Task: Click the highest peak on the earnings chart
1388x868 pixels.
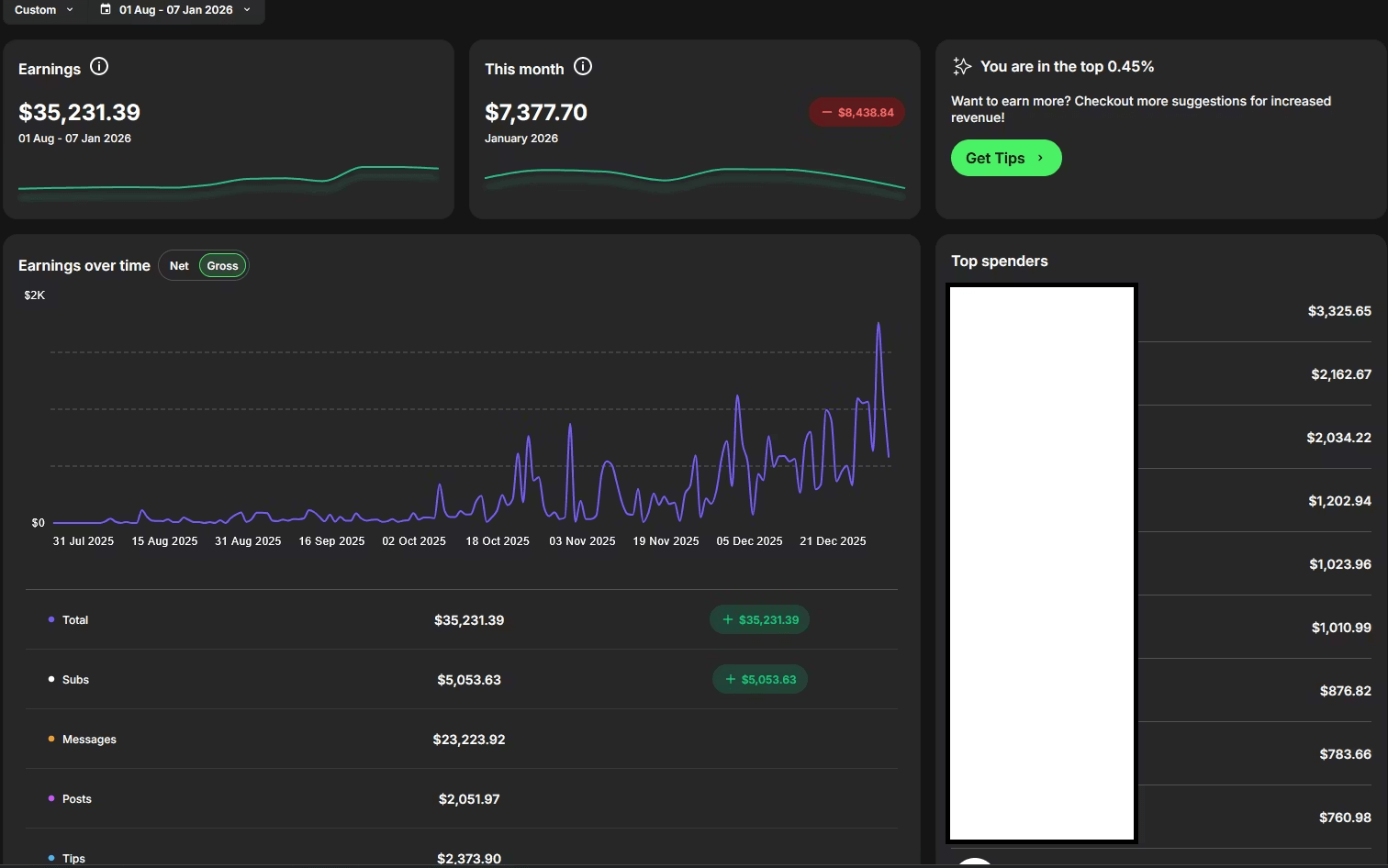Action: (x=879, y=323)
